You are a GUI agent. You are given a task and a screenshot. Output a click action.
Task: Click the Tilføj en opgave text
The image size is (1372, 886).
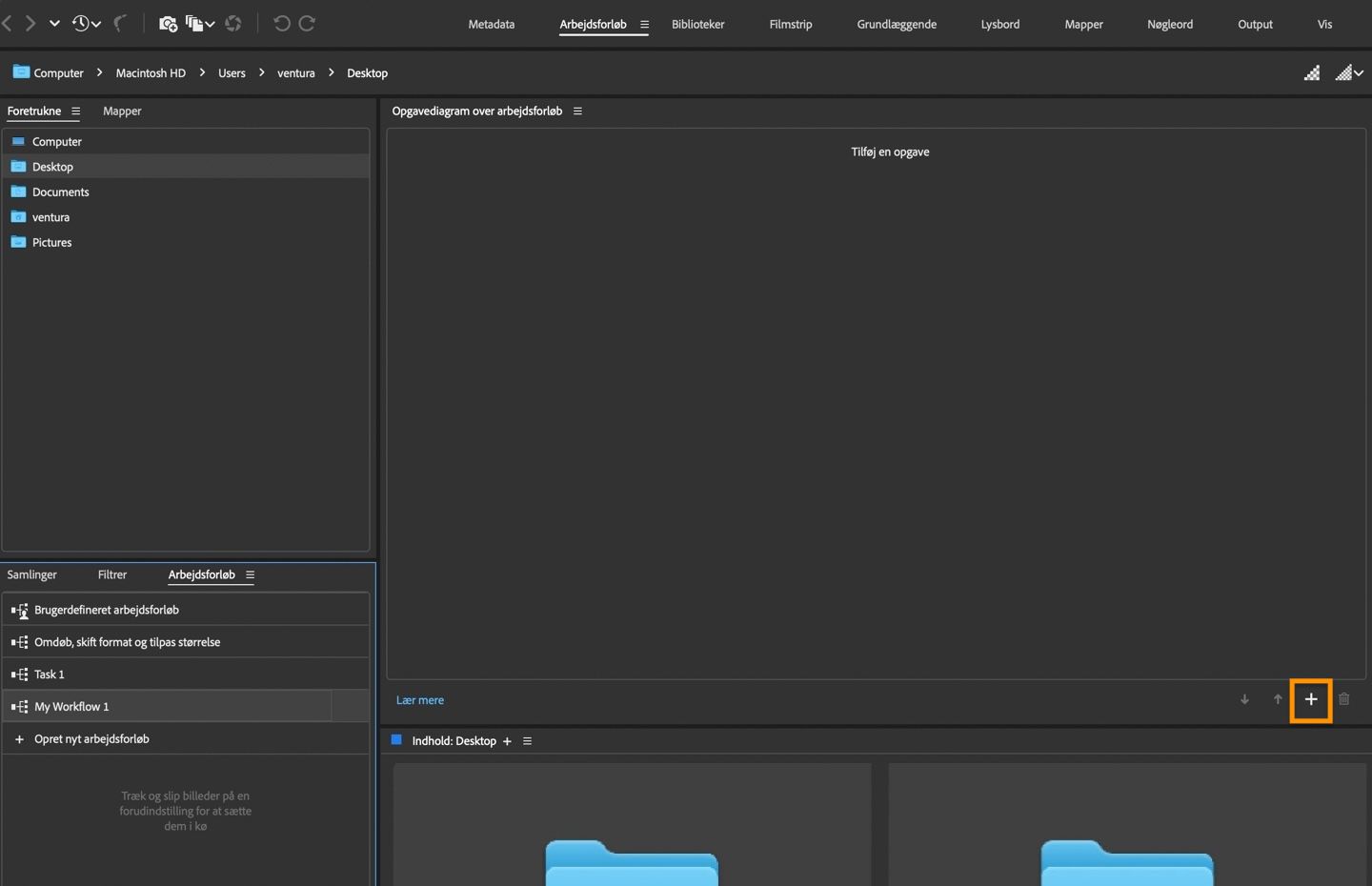pyautogui.click(x=890, y=151)
